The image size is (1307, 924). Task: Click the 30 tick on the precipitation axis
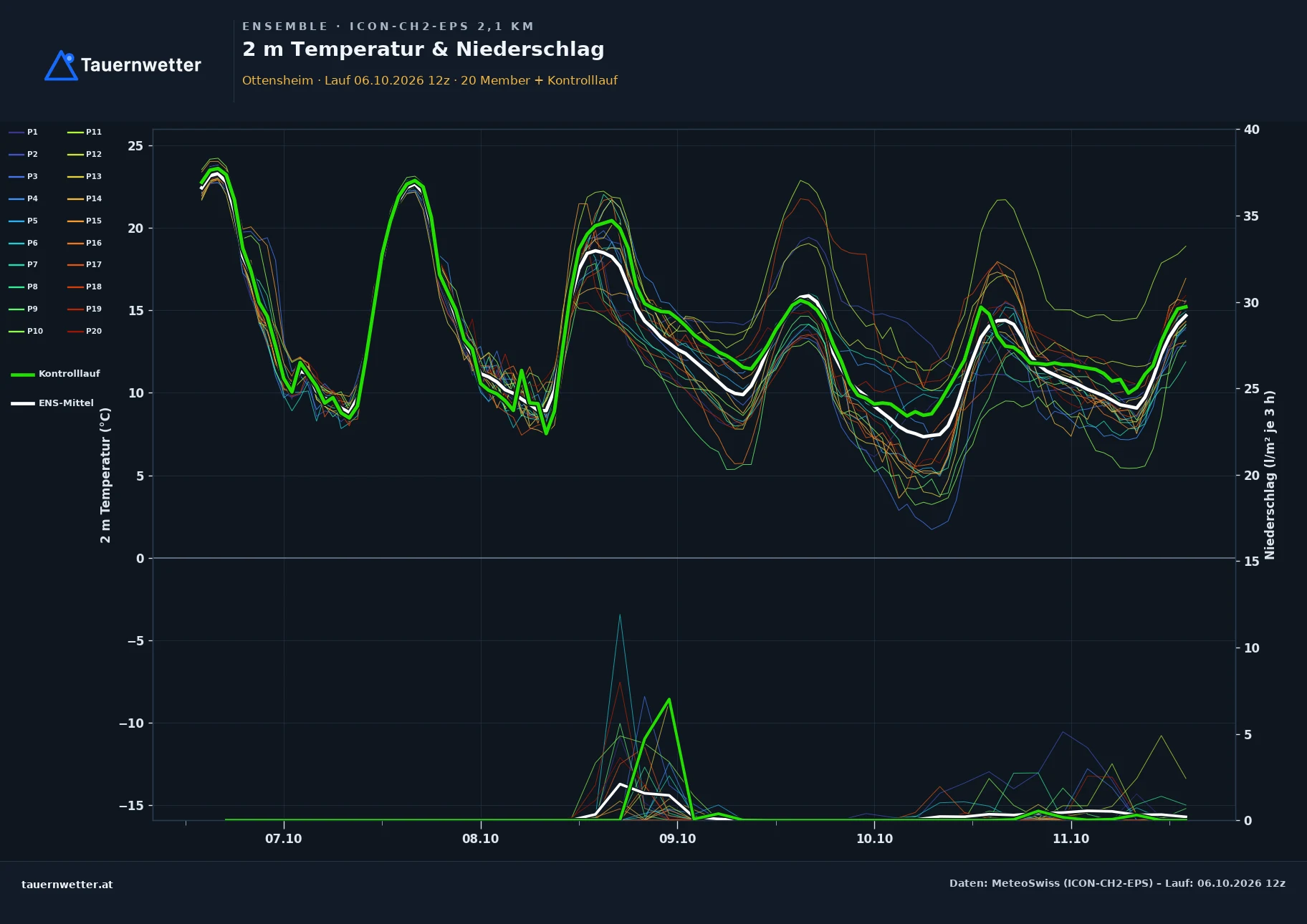click(1252, 303)
